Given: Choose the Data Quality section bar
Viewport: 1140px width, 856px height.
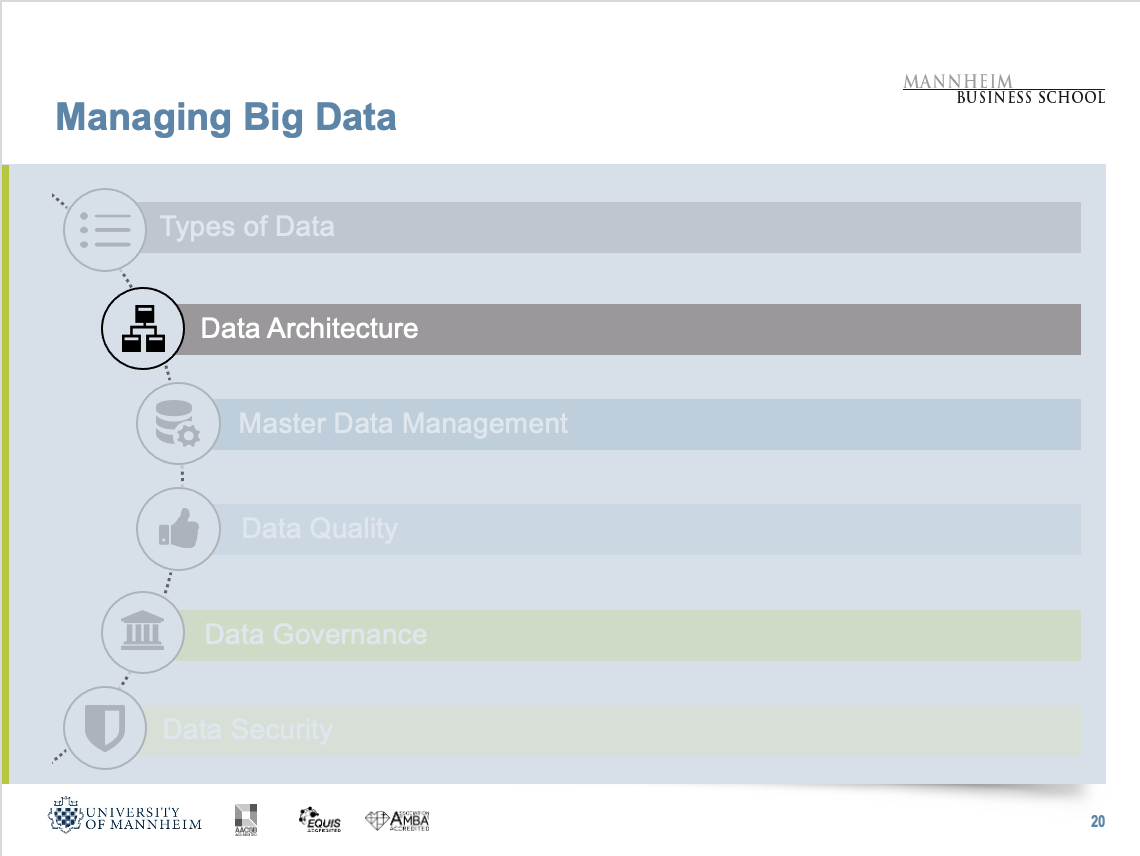Looking at the screenshot, I should (x=660, y=530).
